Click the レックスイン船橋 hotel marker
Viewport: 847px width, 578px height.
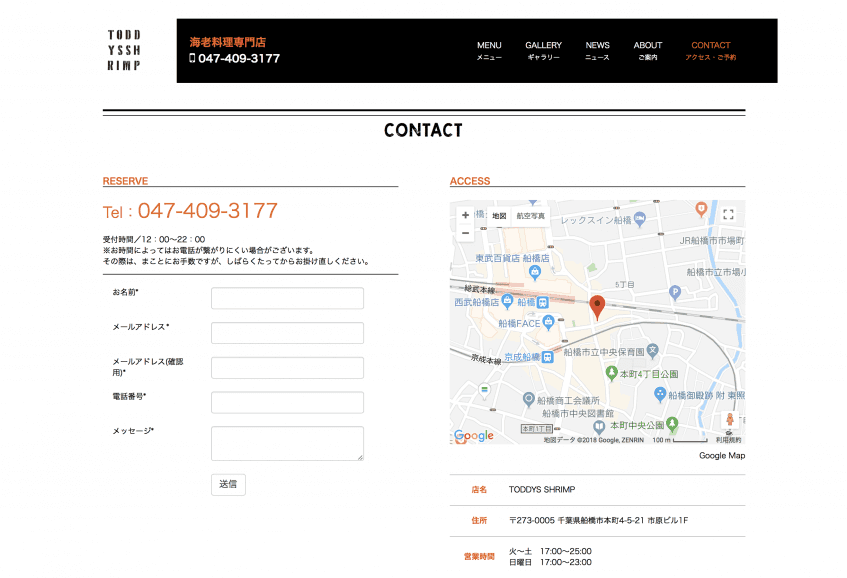tap(640, 219)
